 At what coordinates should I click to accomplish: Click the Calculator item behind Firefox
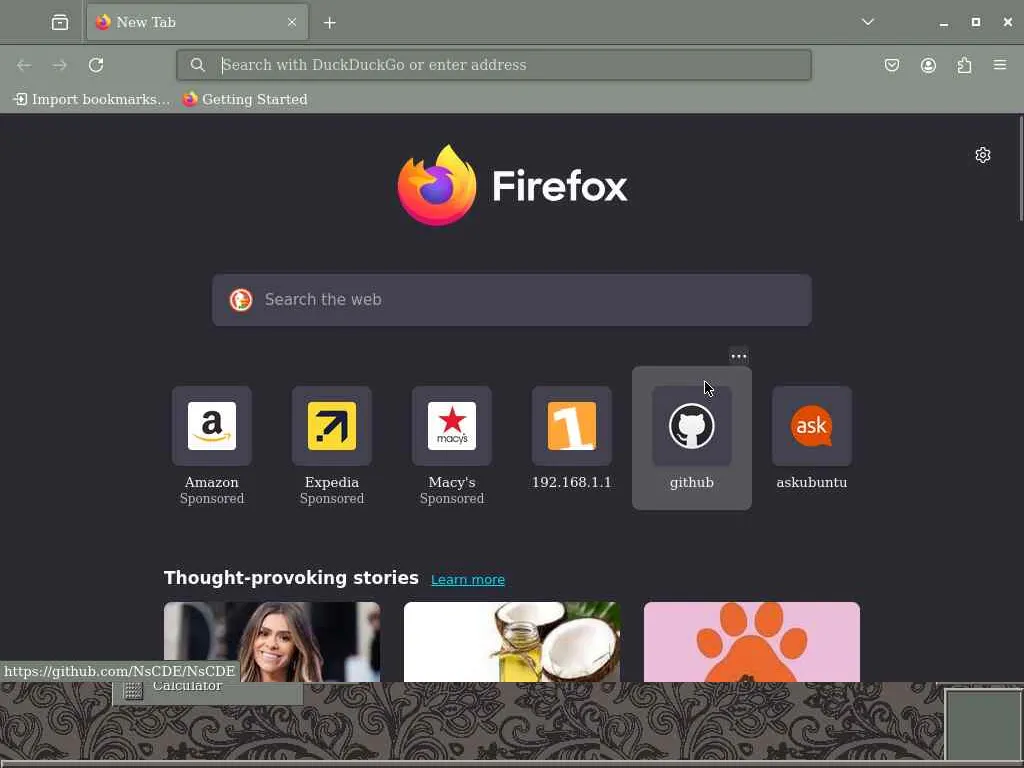(208, 692)
